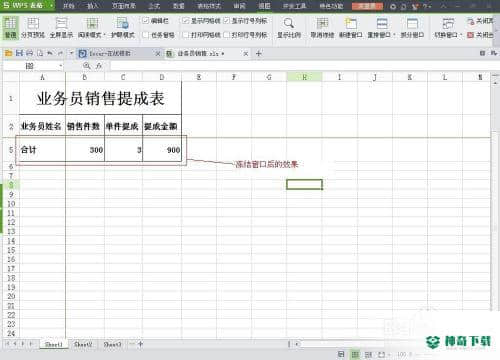Switch to the Sheet2 tab
The height and width of the screenshot is (360, 500).
coord(83,344)
